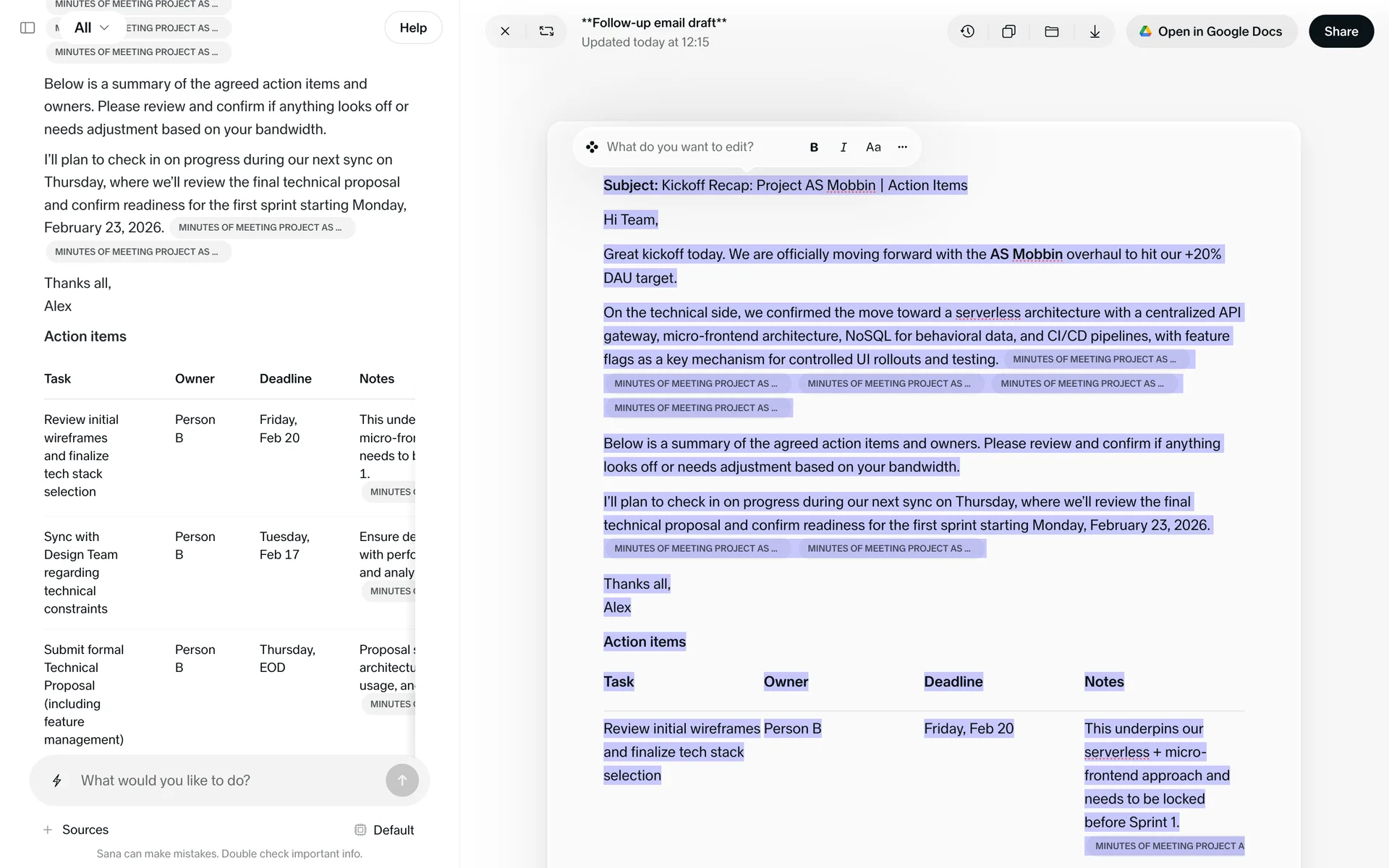Open the Default model selector
This screenshot has height=868, width=1389.
(x=384, y=830)
